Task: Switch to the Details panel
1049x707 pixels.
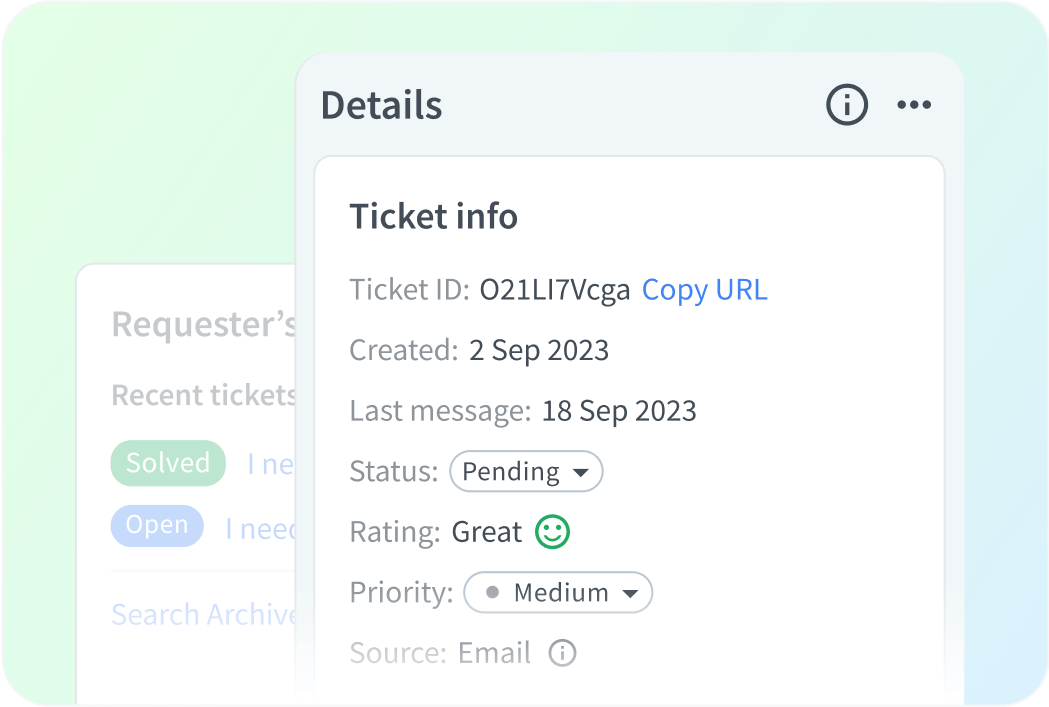Action: coord(382,104)
